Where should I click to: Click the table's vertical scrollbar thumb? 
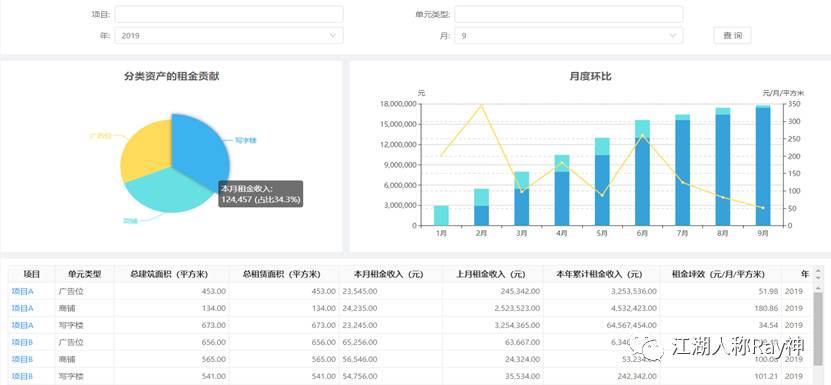coord(818,328)
